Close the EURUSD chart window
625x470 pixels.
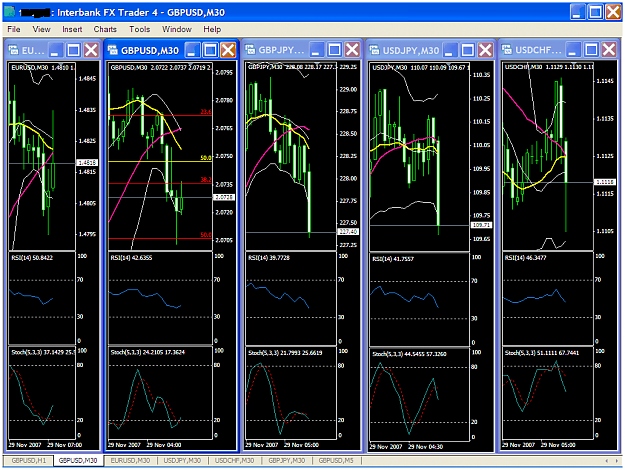91,50
